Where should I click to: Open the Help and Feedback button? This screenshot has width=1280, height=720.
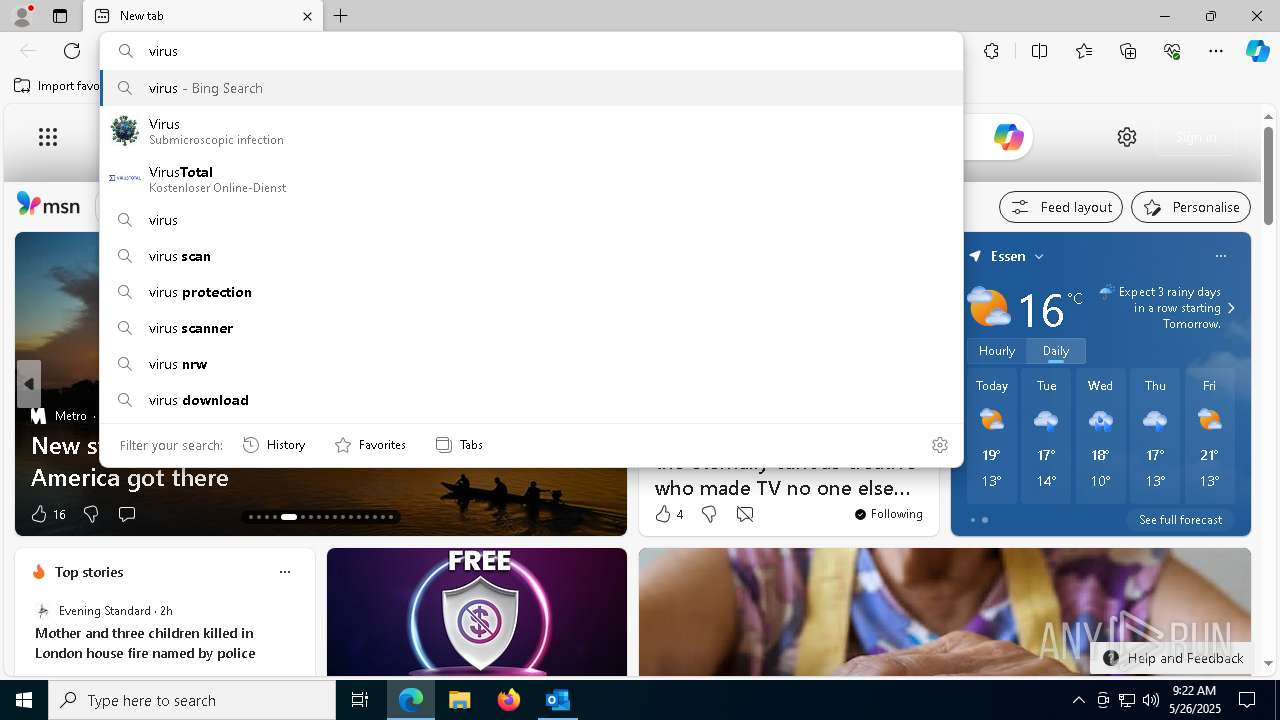point(1172,658)
